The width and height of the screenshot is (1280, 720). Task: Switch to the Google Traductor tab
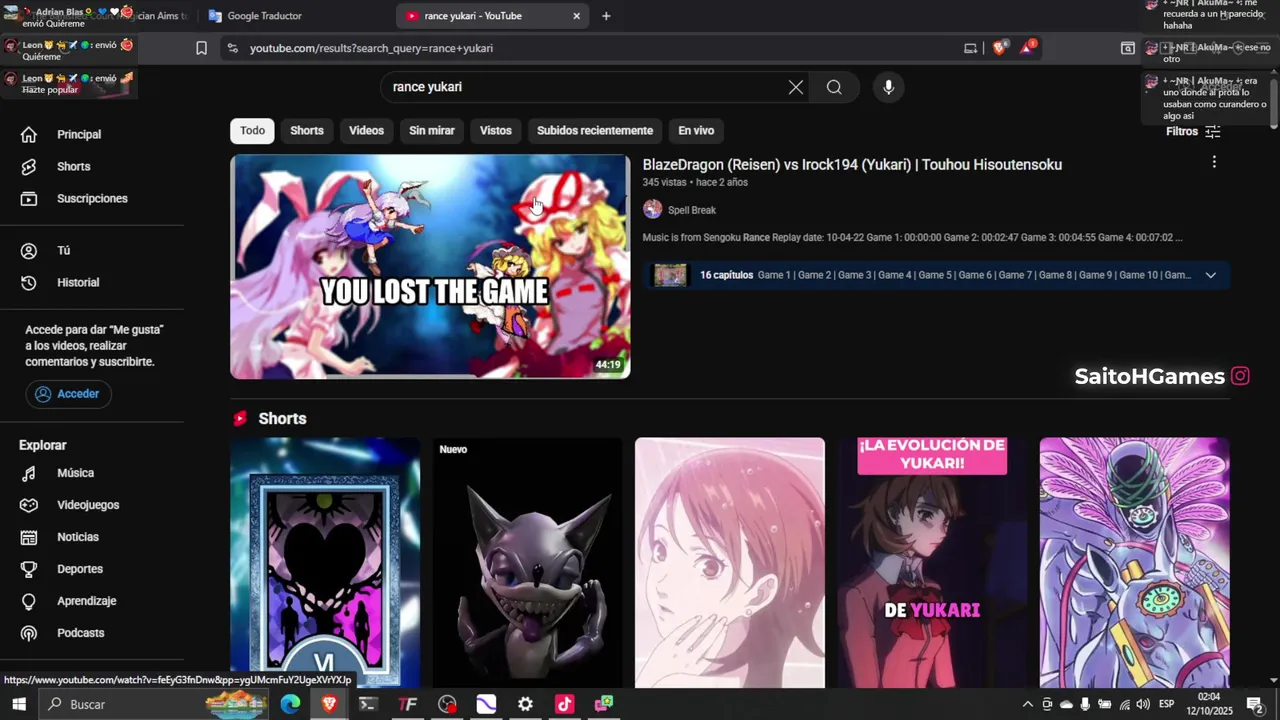click(295, 16)
